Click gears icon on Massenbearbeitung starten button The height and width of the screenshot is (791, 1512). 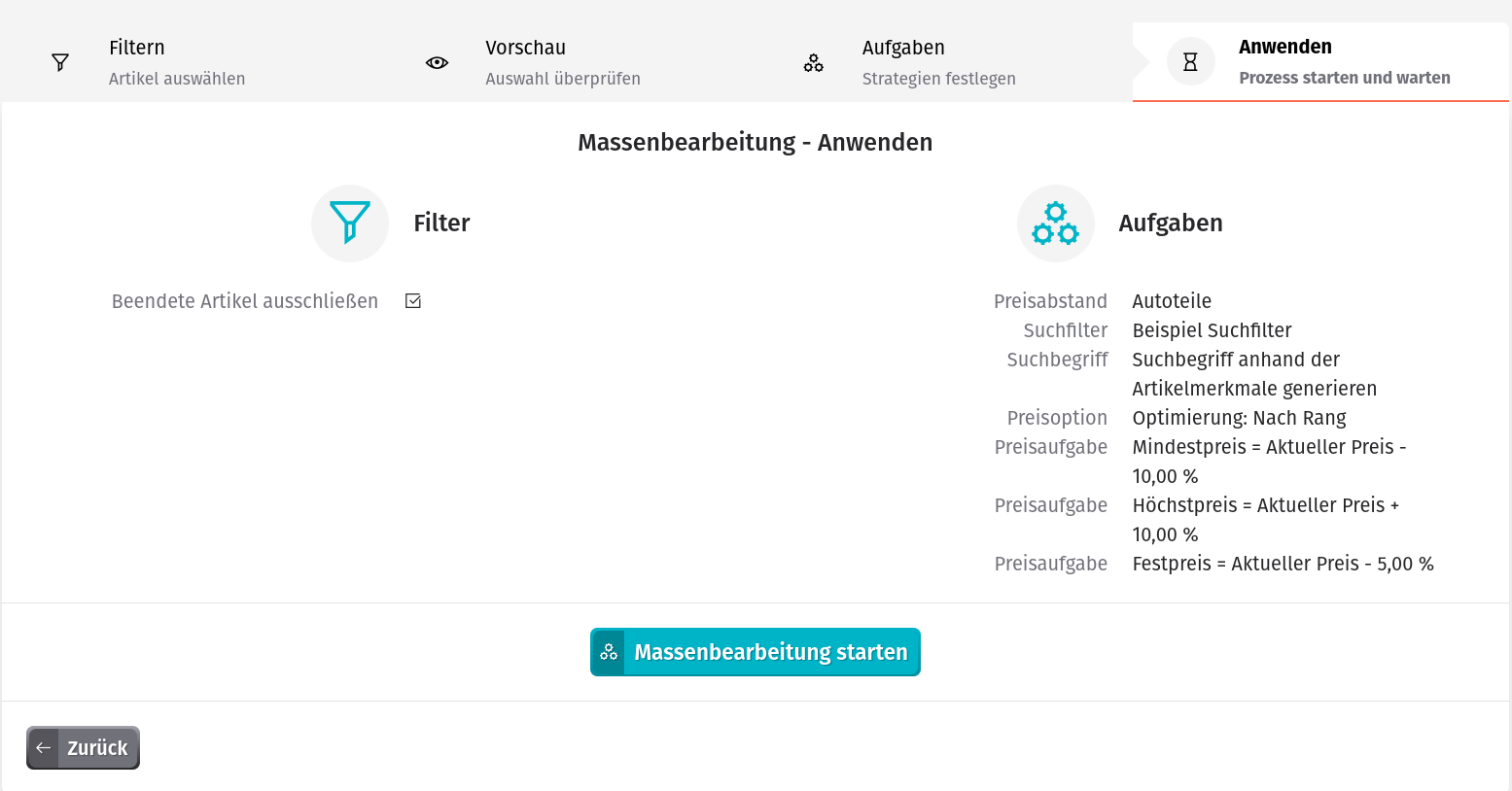[609, 652]
